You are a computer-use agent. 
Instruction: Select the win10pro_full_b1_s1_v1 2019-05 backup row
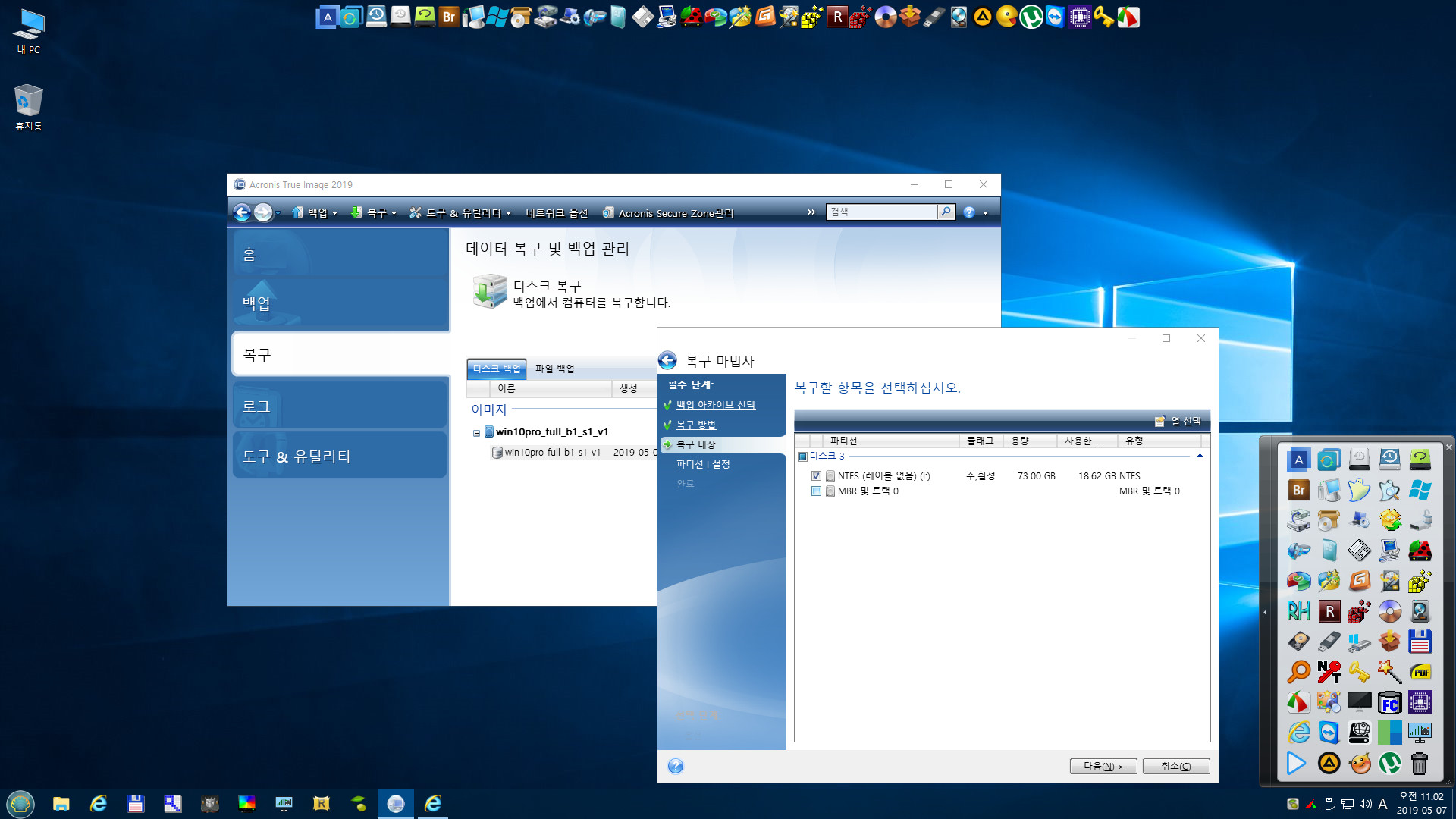[x=573, y=453]
